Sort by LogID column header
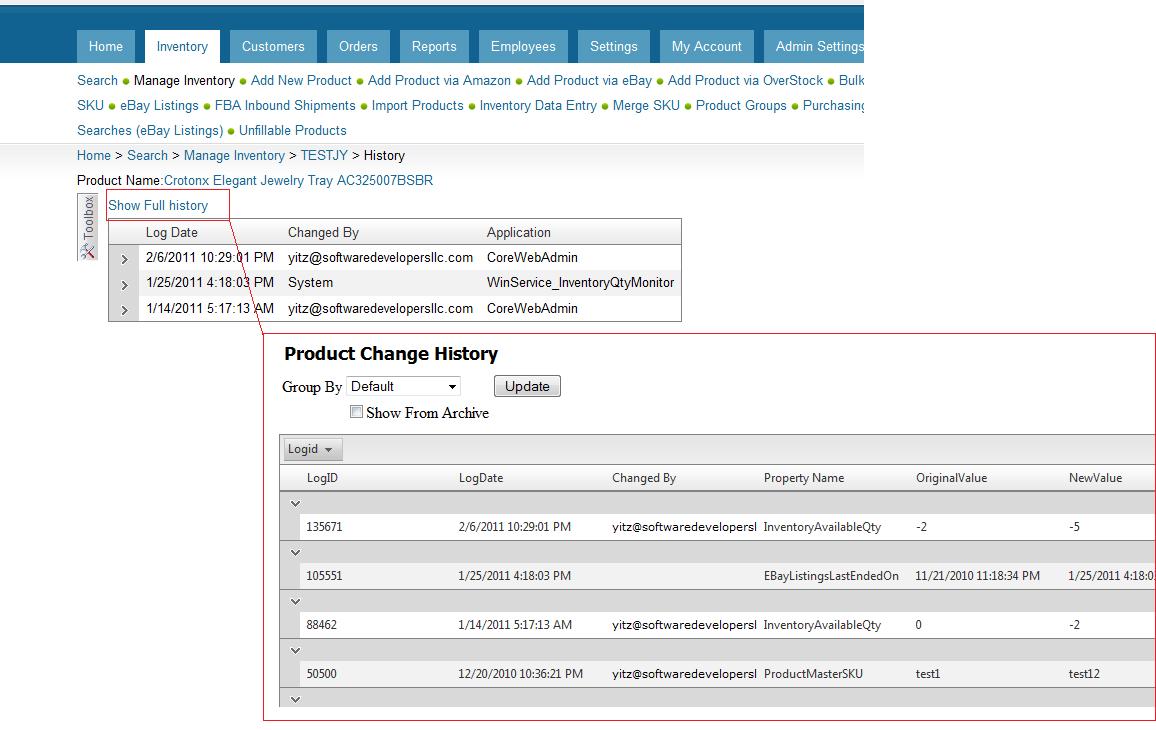This screenshot has width=1156, height=730. click(322, 478)
